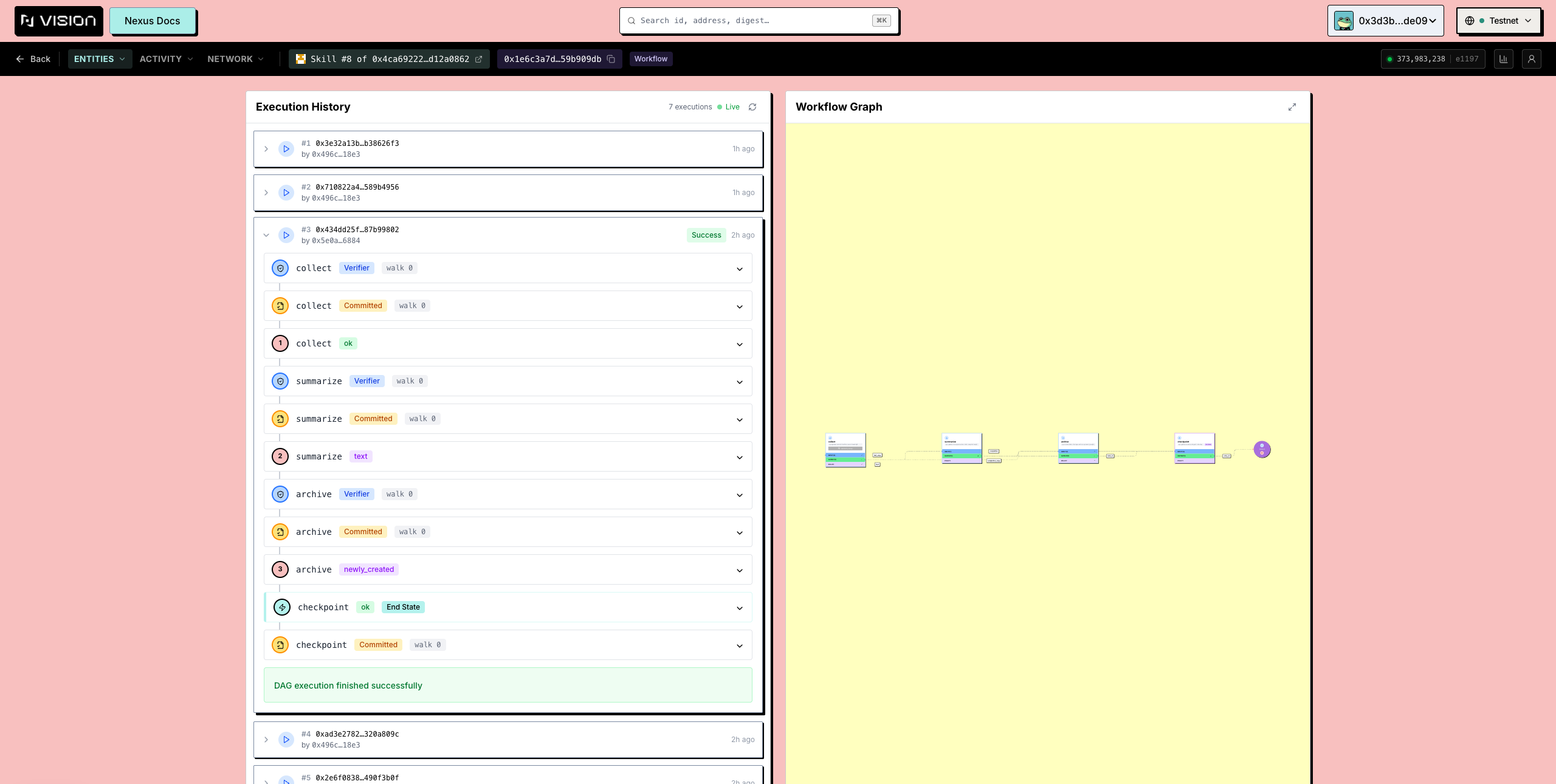Open the ENTITIES menu
Image resolution: width=1556 pixels, height=784 pixels.
[x=100, y=59]
